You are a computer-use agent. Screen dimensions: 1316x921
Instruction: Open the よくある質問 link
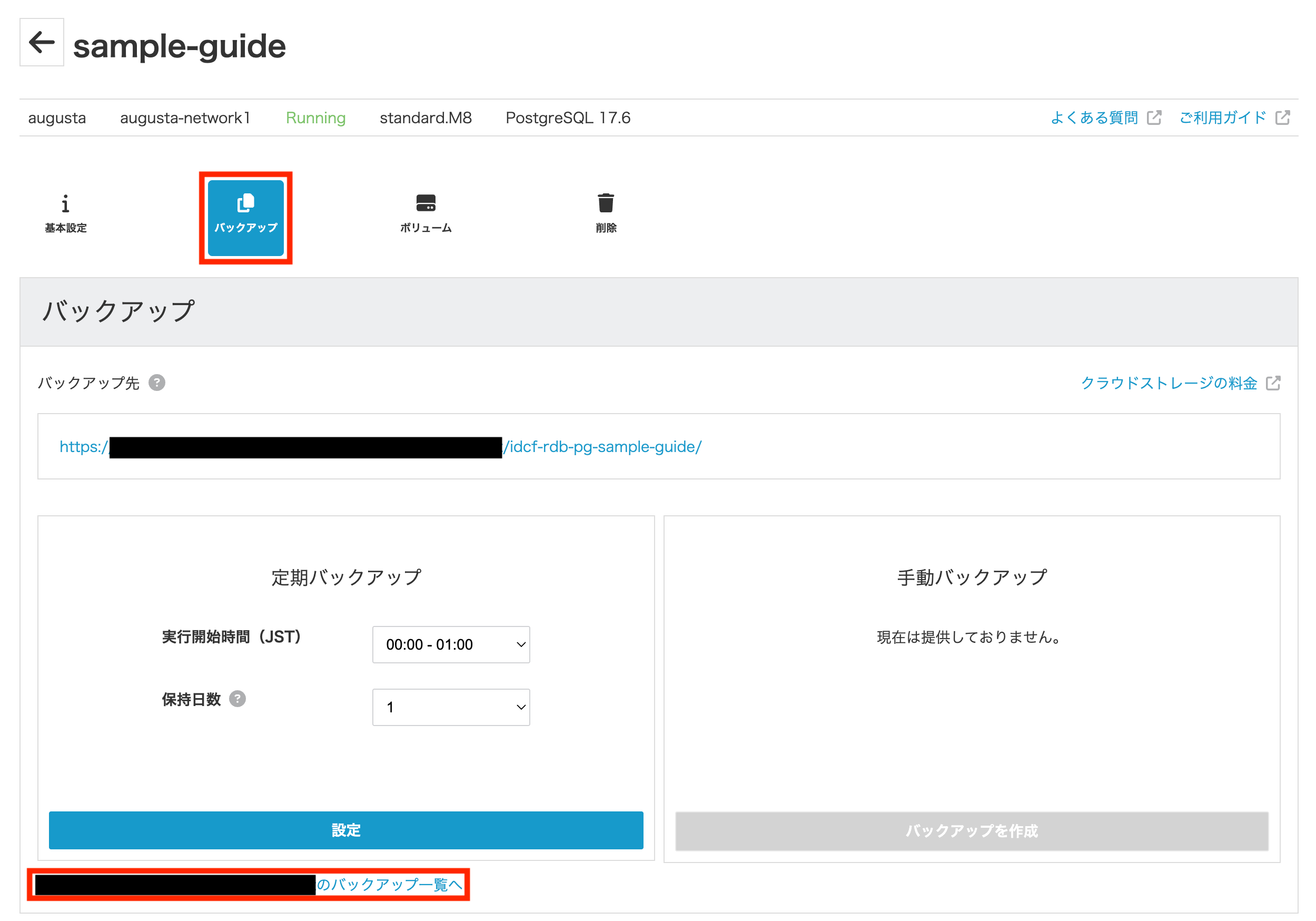tap(1094, 117)
